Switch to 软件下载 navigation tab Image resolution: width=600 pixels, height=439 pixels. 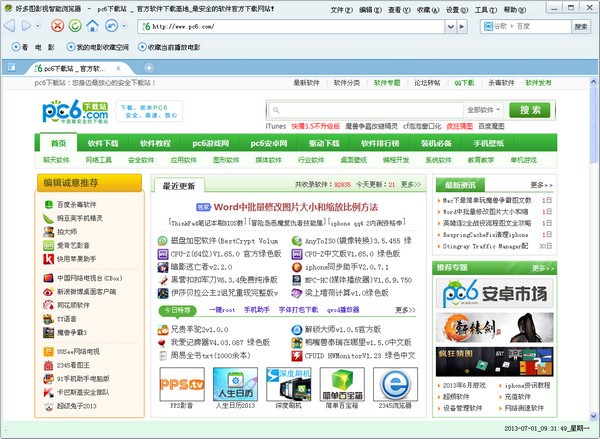coord(103,143)
